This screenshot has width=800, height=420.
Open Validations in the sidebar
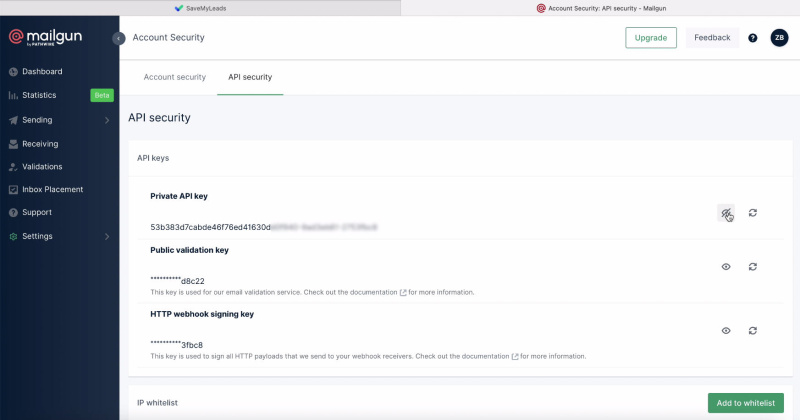(x=42, y=166)
